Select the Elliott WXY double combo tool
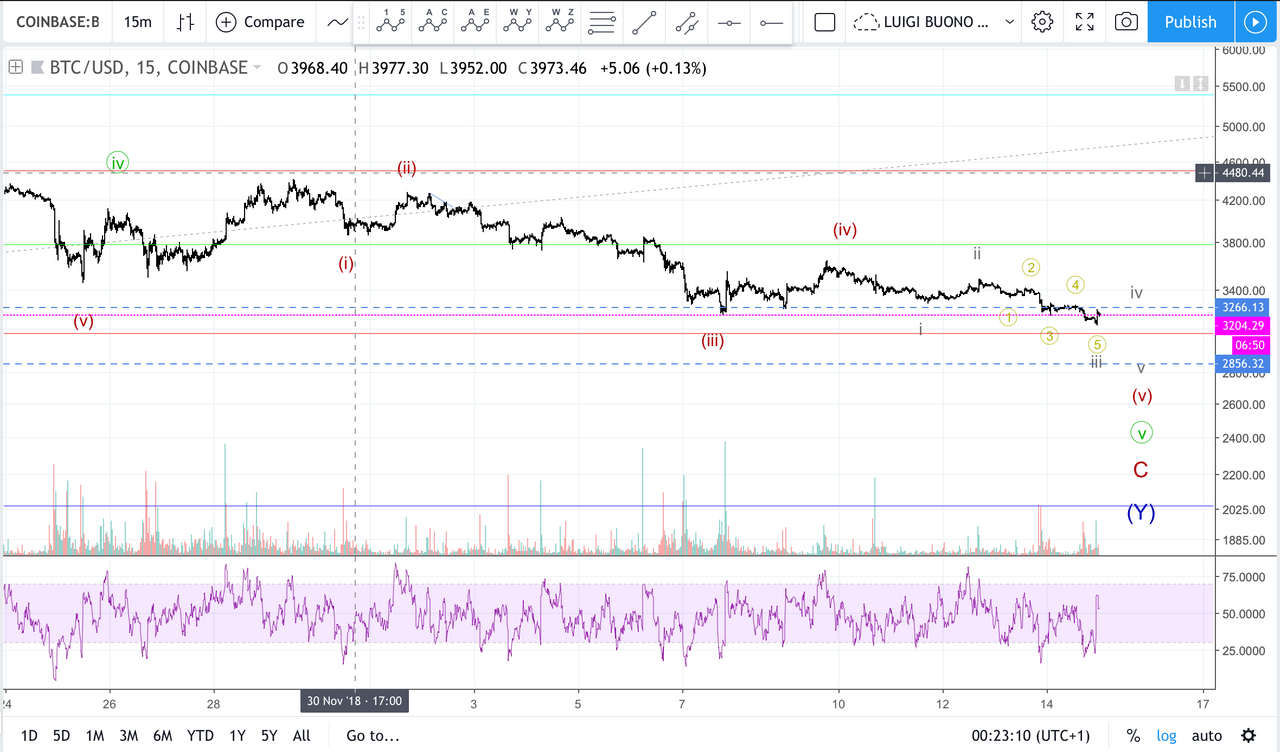1280x752 pixels. click(518, 22)
